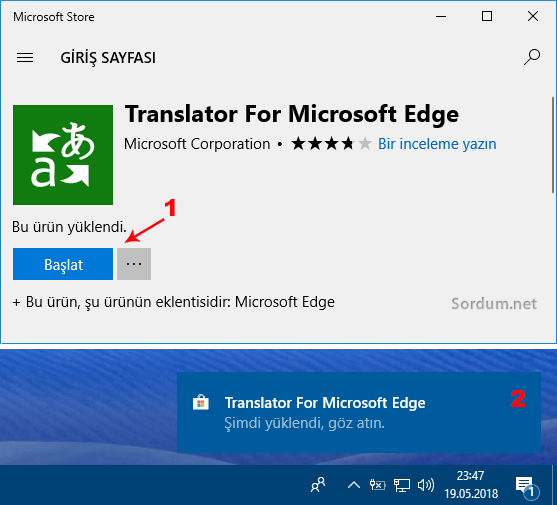Click GİRİŞ SAYFASI header title
The height and width of the screenshot is (505, 557).
[x=108, y=58]
